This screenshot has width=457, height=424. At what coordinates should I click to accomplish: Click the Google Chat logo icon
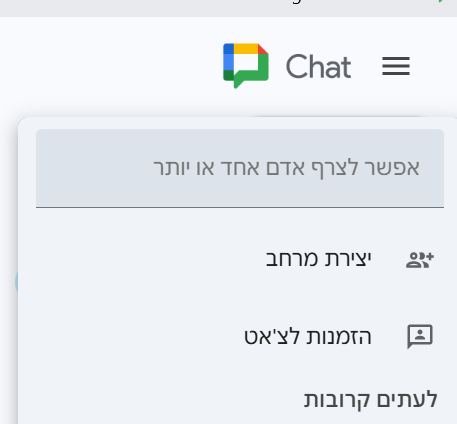(x=246, y=66)
